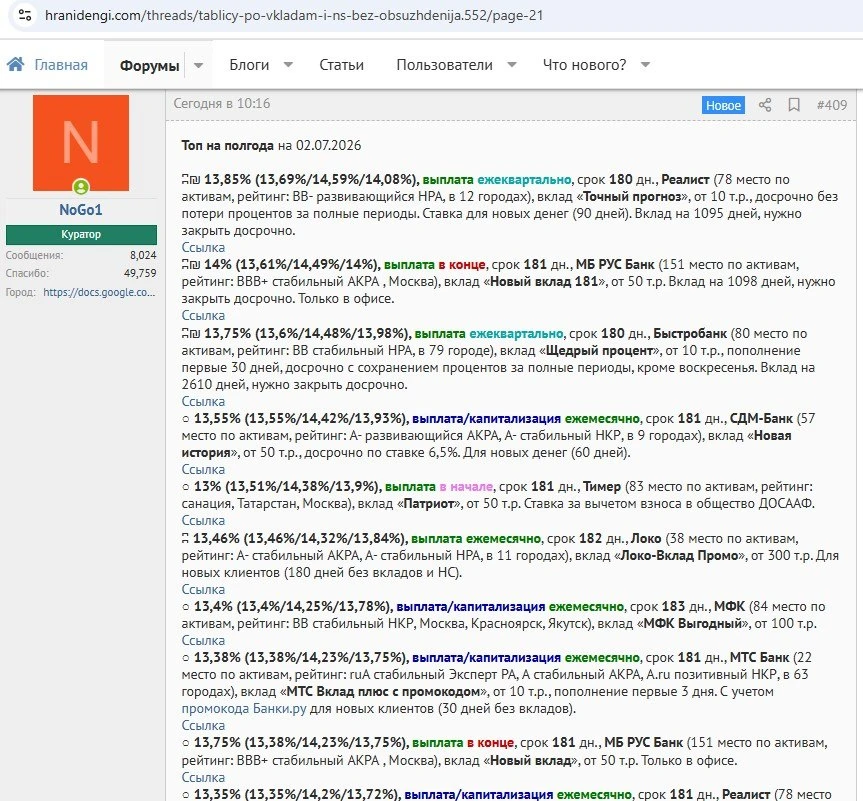Click the address bar URL field
This screenshot has height=801, width=863.
coord(294,15)
